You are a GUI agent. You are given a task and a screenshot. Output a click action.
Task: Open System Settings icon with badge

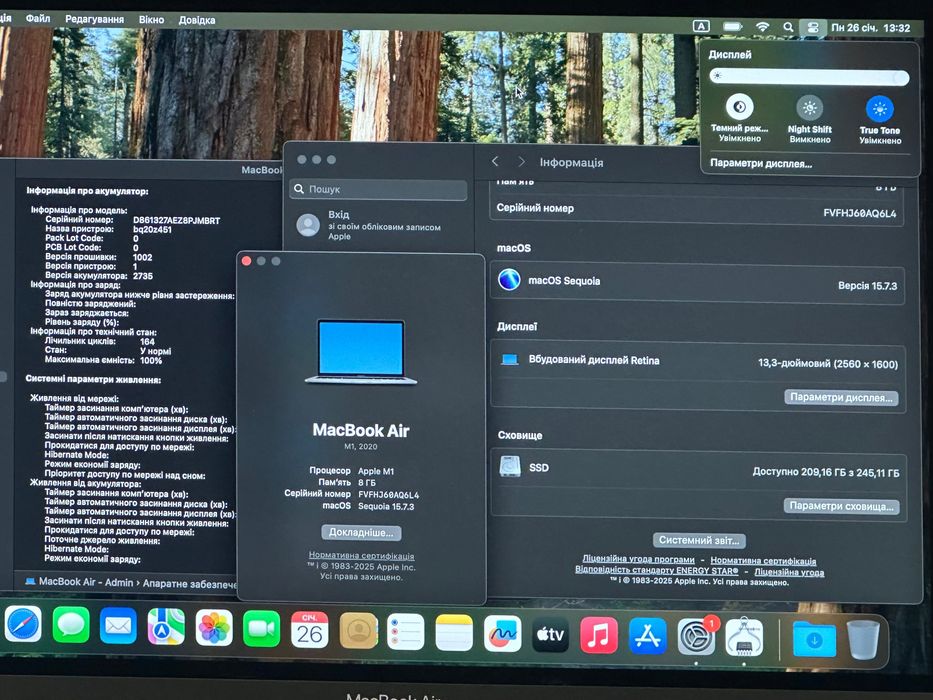[696, 637]
